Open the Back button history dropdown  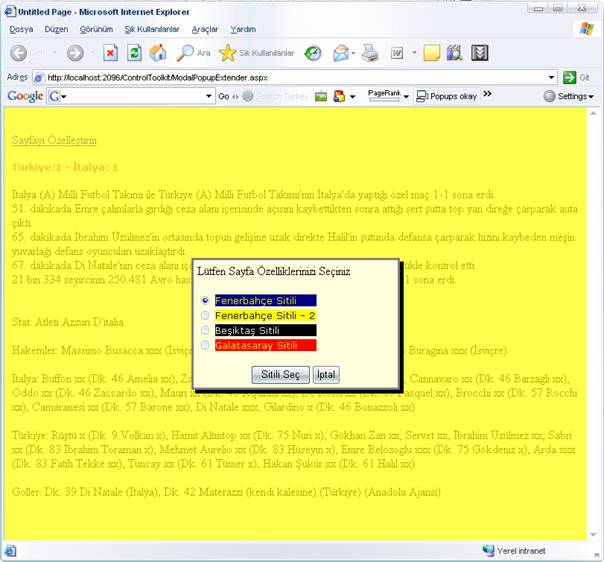[54, 53]
